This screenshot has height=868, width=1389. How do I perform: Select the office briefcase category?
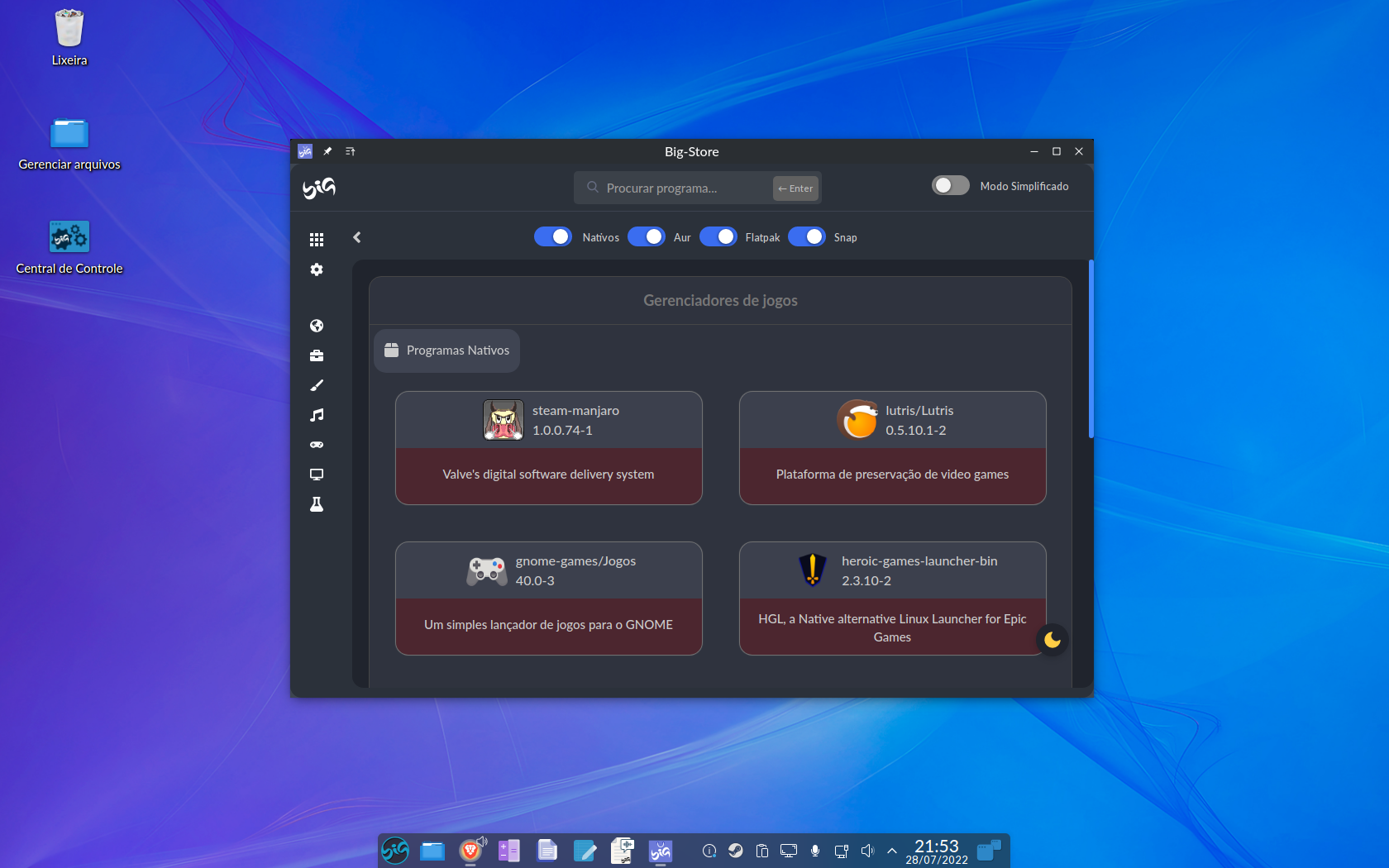click(x=317, y=355)
